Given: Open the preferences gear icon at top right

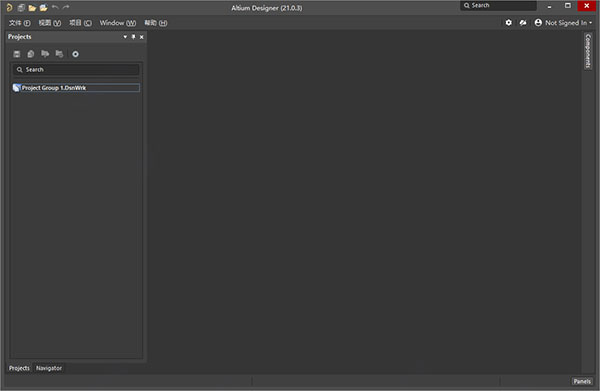Looking at the screenshot, I should click(x=509, y=23).
